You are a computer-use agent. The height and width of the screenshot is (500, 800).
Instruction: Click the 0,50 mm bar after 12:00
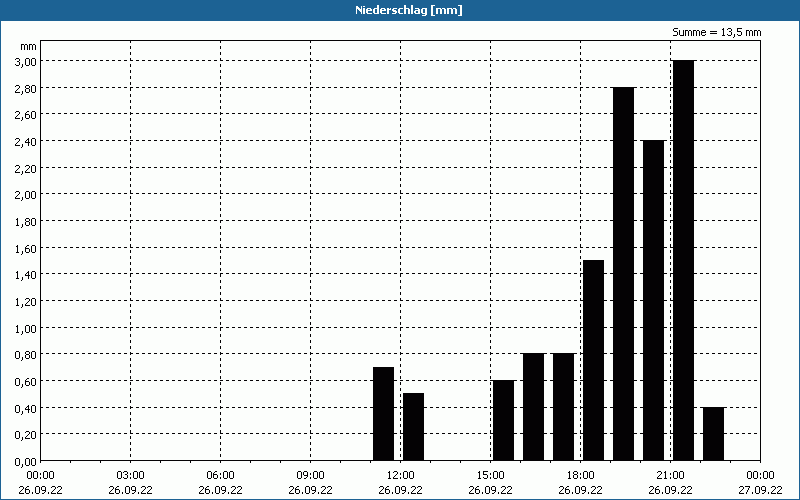[413, 427]
